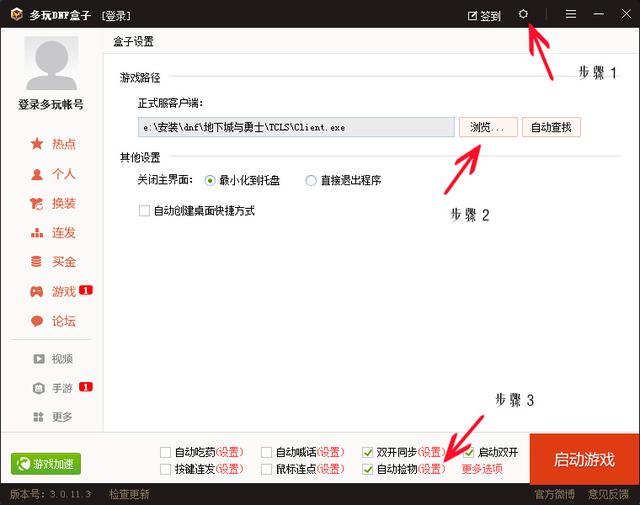Enable the 鼠标连点 checkbox
This screenshot has width=640, height=505.
click(x=267, y=469)
